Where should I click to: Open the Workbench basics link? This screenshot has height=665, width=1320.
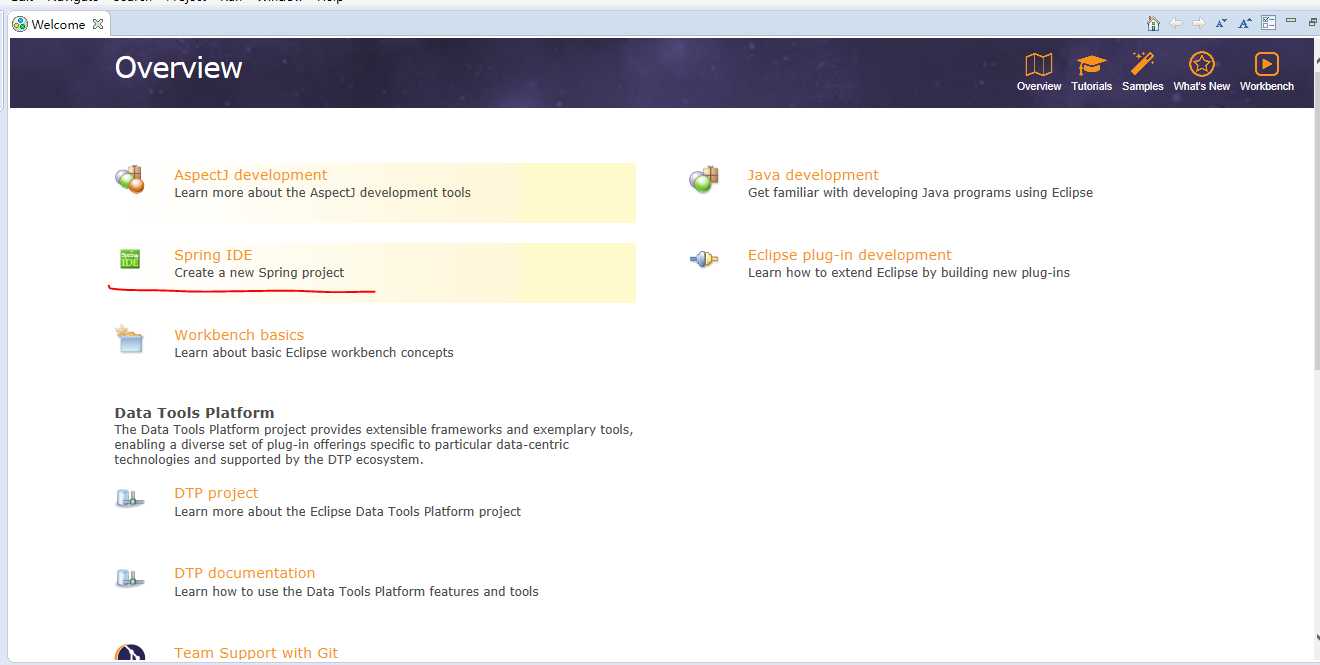point(239,335)
